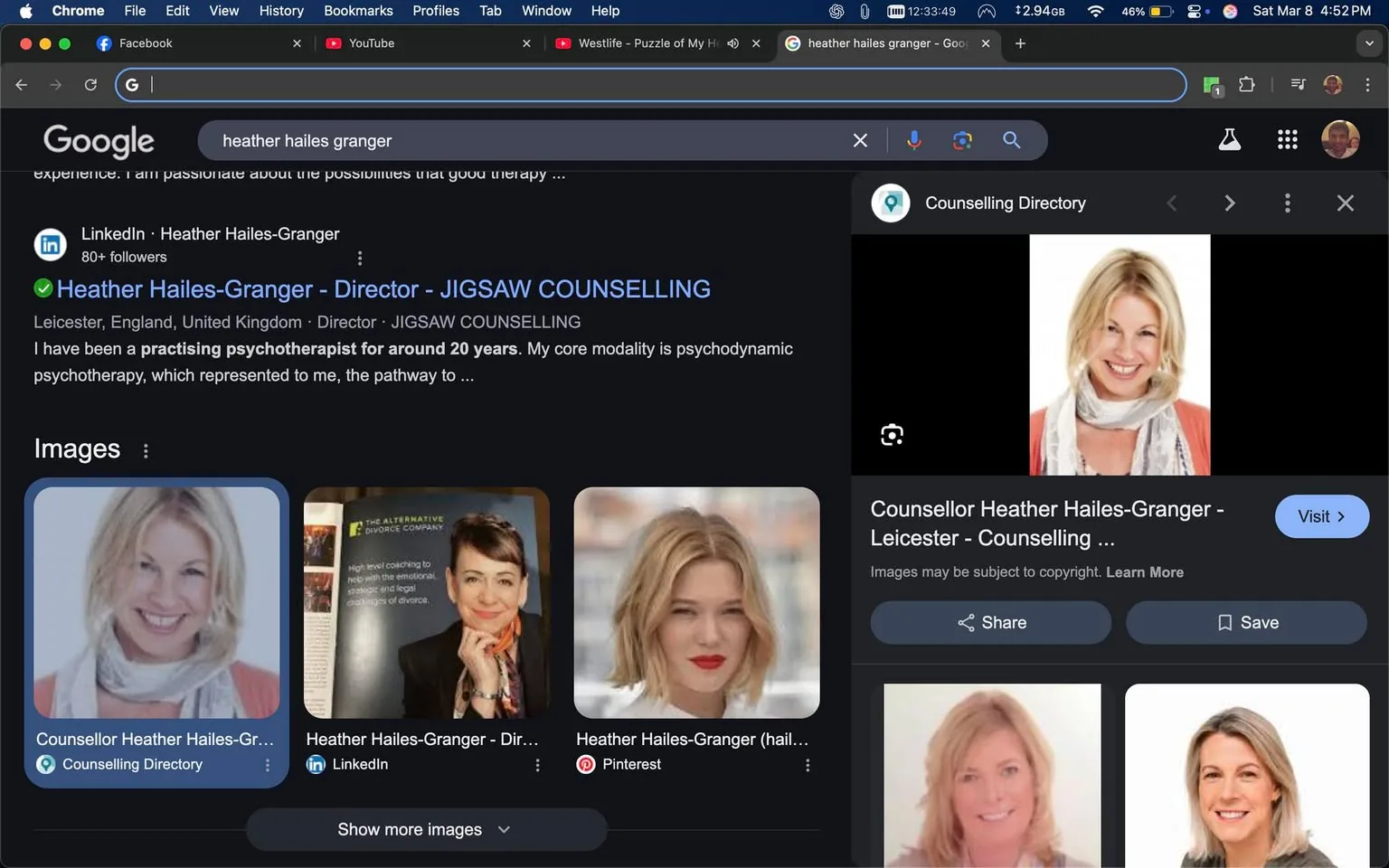Open the Google apps grid
The image size is (1389, 868).
click(1287, 139)
